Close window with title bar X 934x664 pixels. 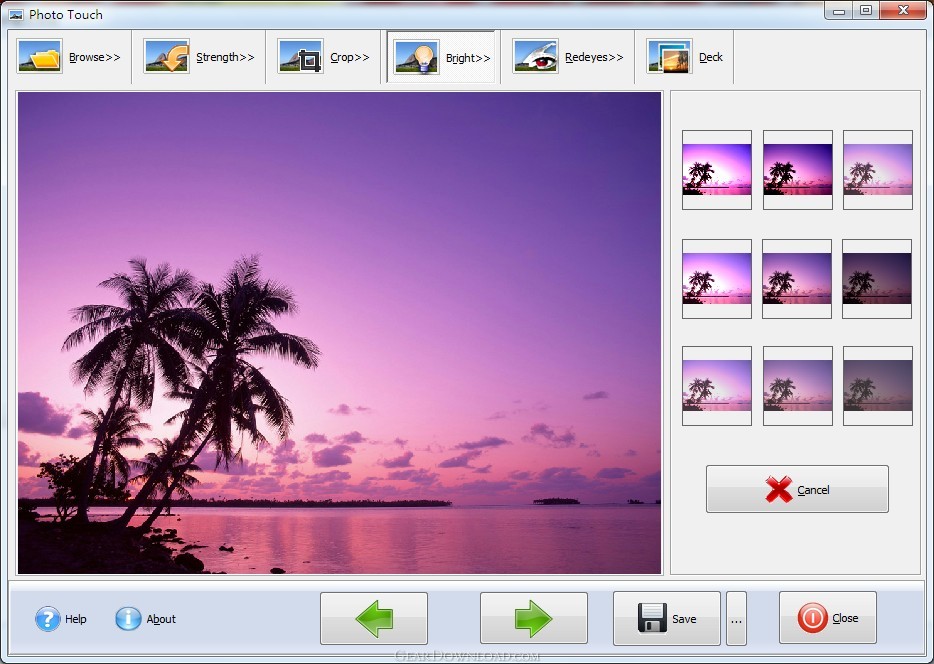(x=904, y=10)
